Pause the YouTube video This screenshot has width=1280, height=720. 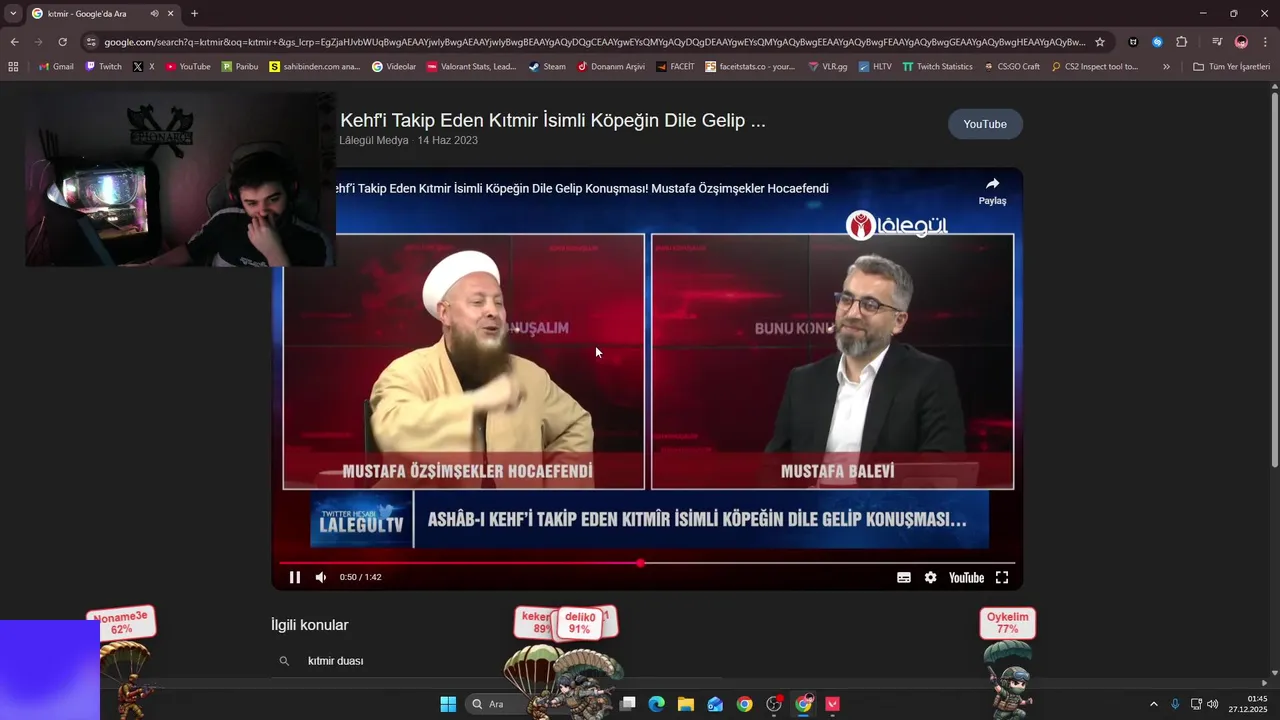coord(295,577)
